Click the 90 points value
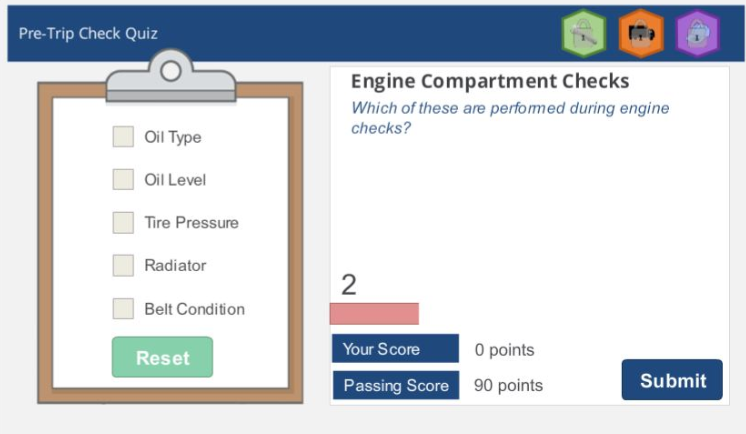 508,385
